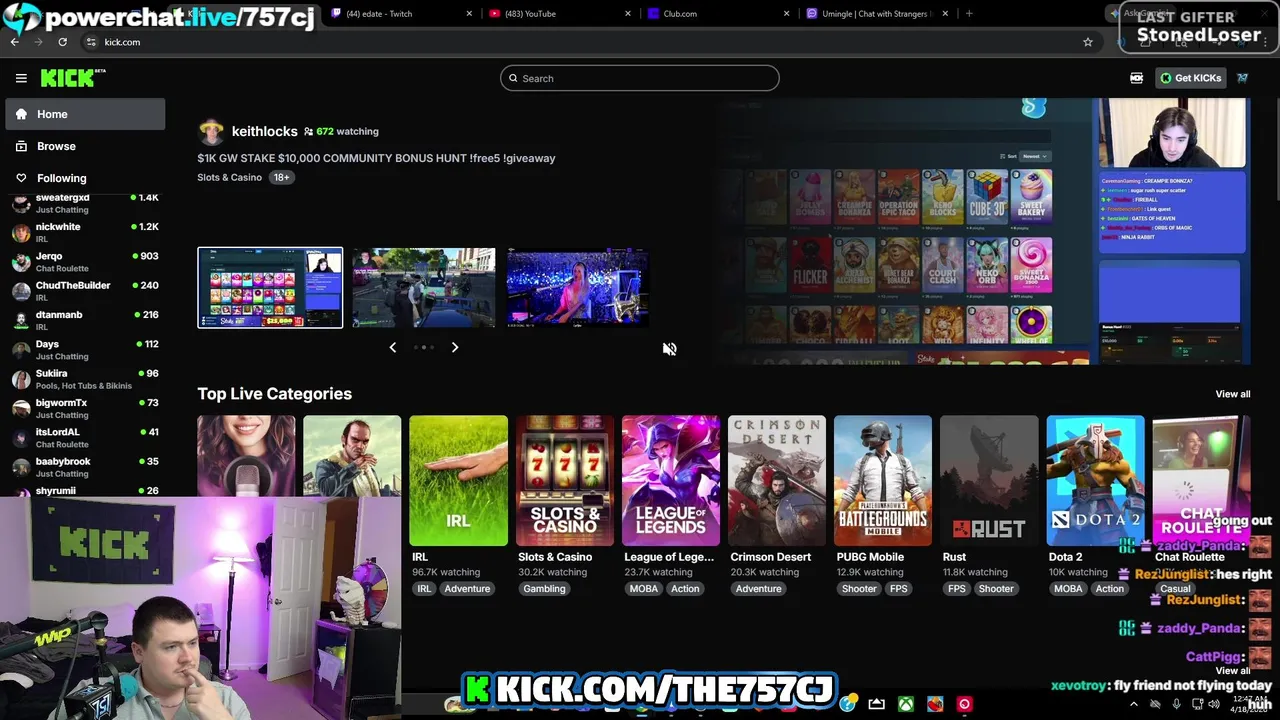Click the taskbar microphone icon
Image resolution: width=1280 pixels, height=720 pixels.
click(x=1176, y=704)
